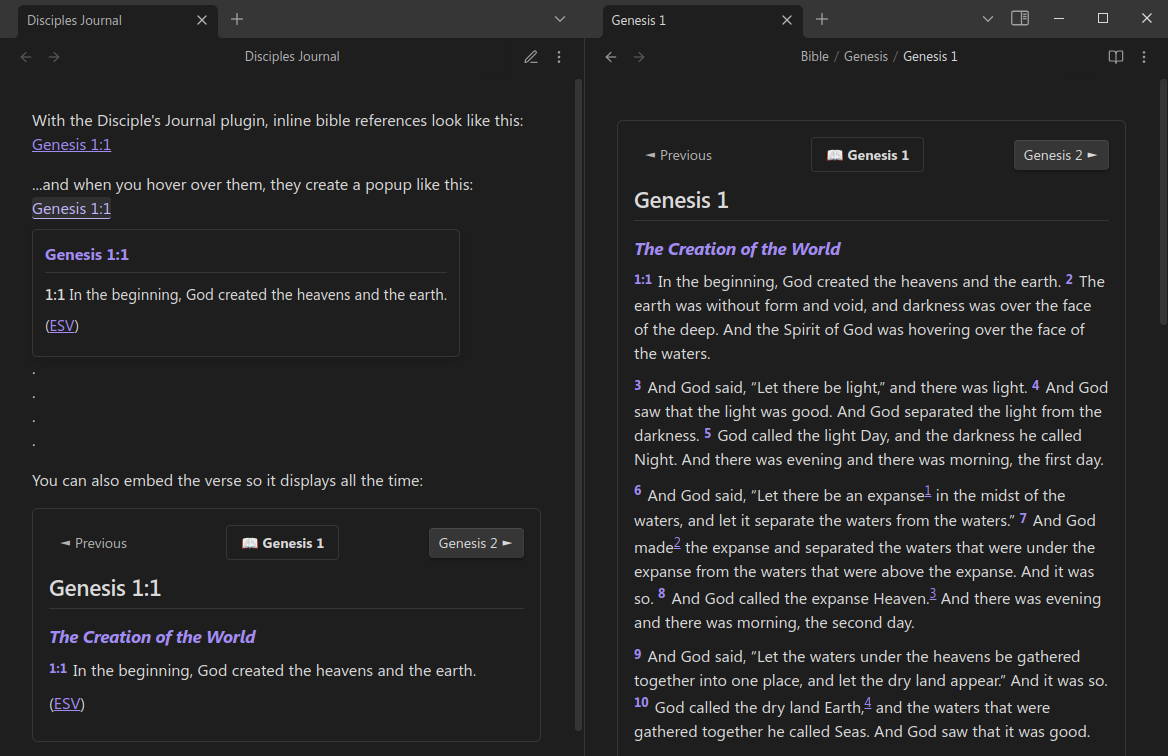
Task: Click verse number 1:1 in the right pane
Action: click(643, 279)
